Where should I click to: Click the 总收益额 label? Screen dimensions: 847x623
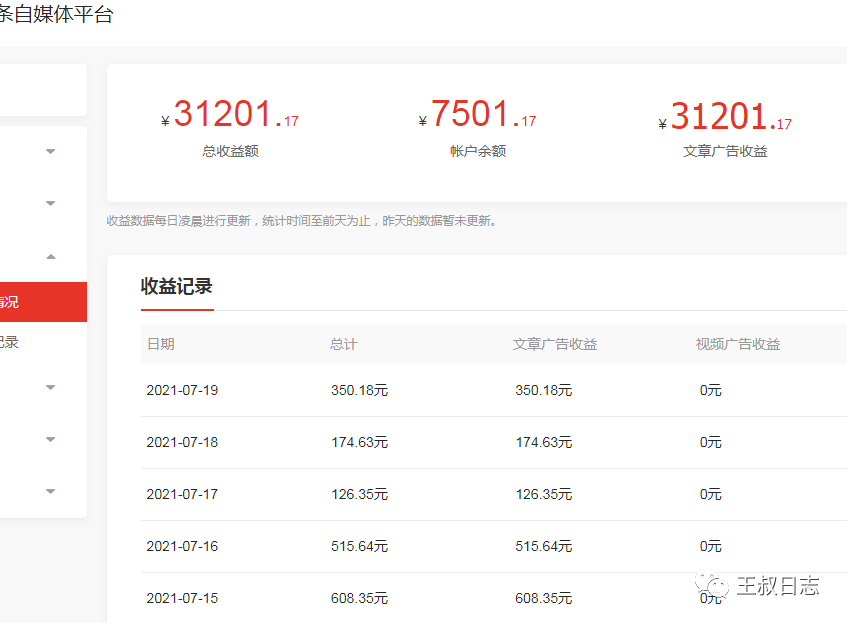(231, 151)
